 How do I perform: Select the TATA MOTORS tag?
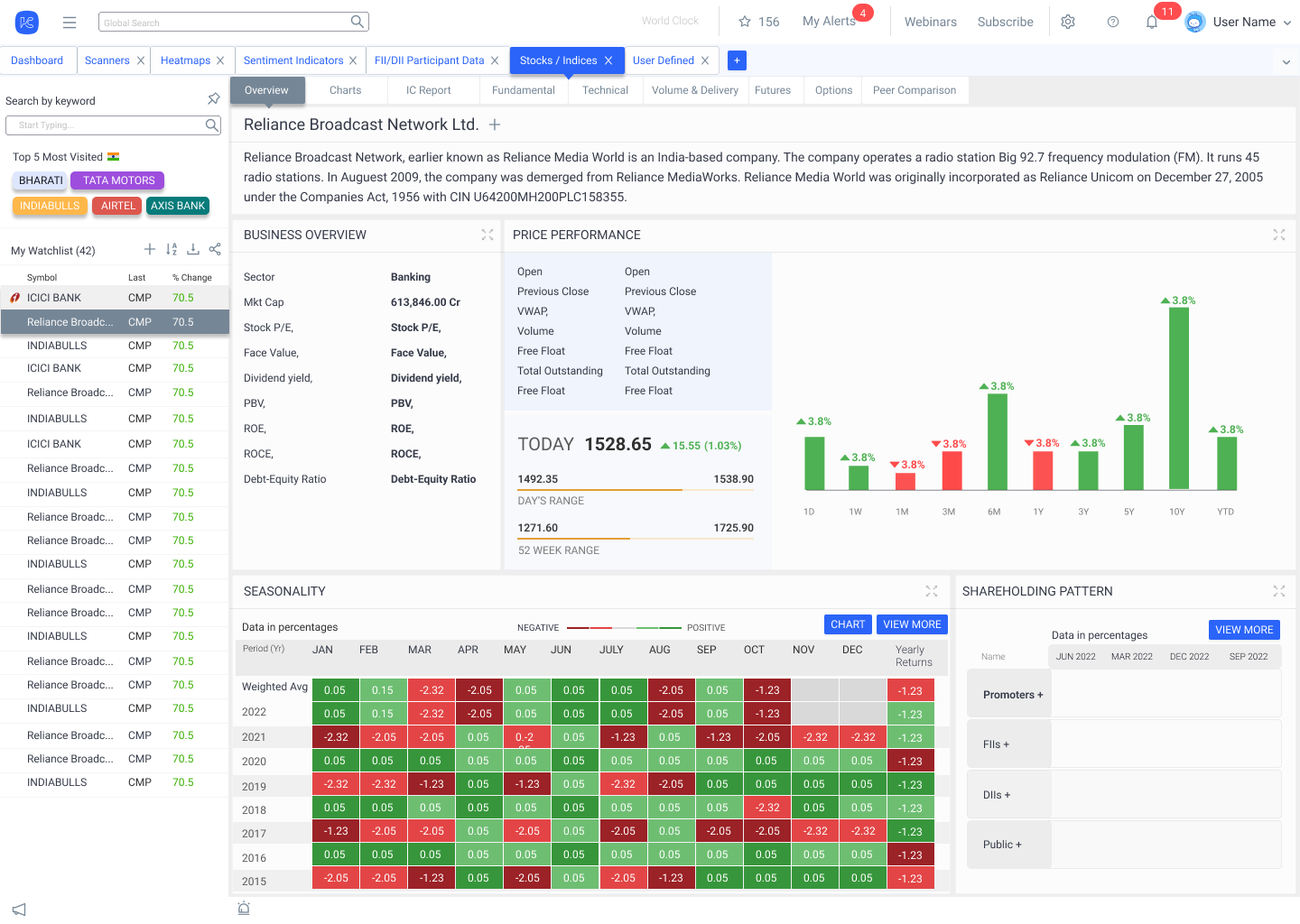coord(118,180)
